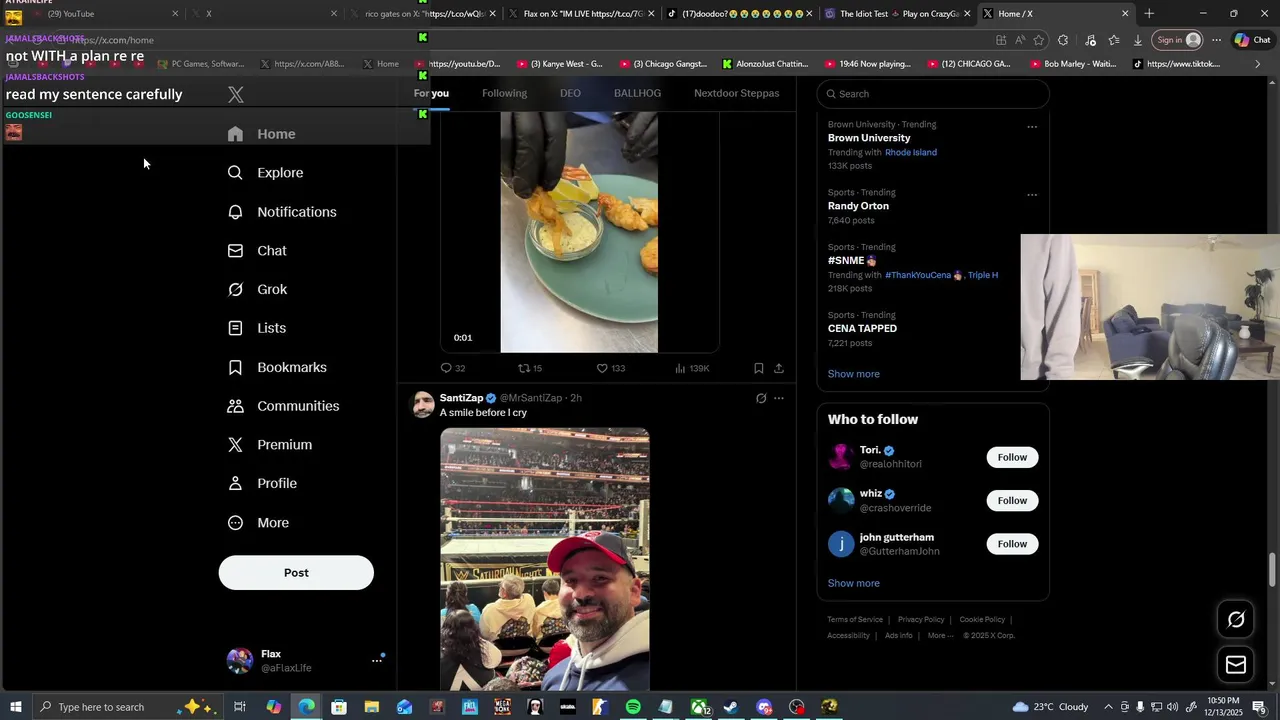Open Bookmarks in the sidebar
1280x720 pixels.
coord(278,367)
